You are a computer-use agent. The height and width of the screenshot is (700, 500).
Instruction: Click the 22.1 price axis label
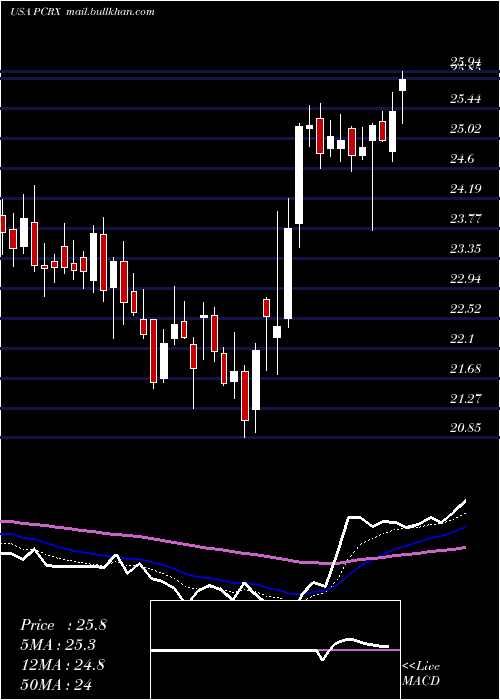point(462,339)
